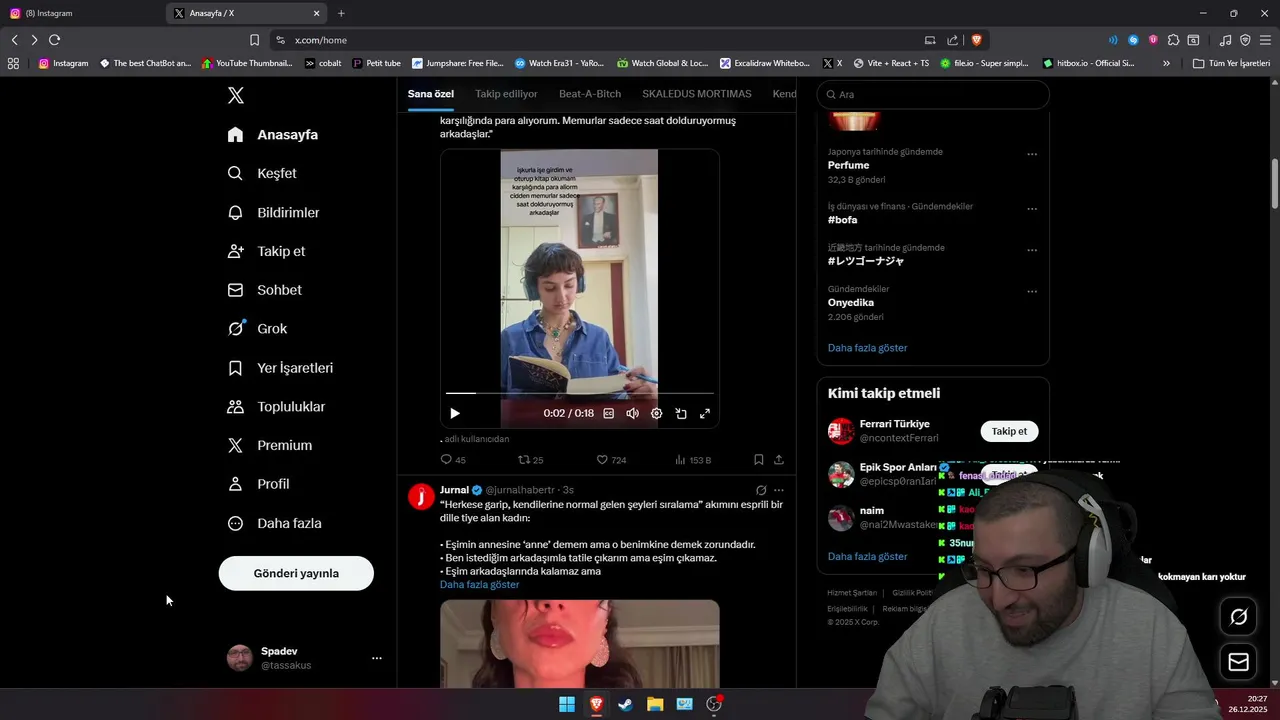Open Keşfet explore page
The image size is (1280, 720).
point(263,173)
